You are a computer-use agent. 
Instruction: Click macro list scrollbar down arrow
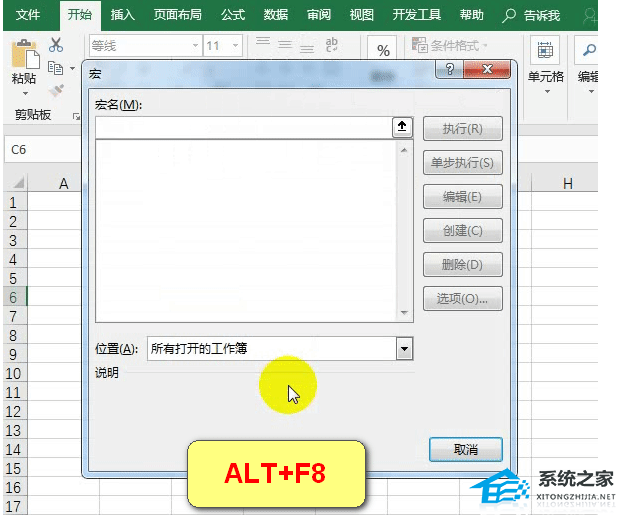coord(404,313)
